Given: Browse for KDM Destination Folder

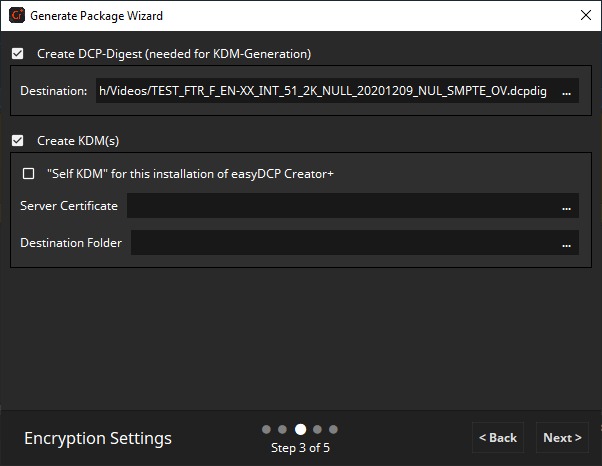Looking at the screenshot, I should (566, 243).
